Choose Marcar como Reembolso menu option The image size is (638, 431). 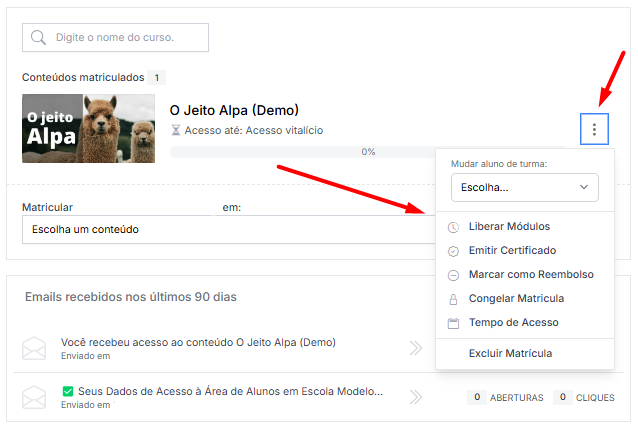click(x=524, y=274)
